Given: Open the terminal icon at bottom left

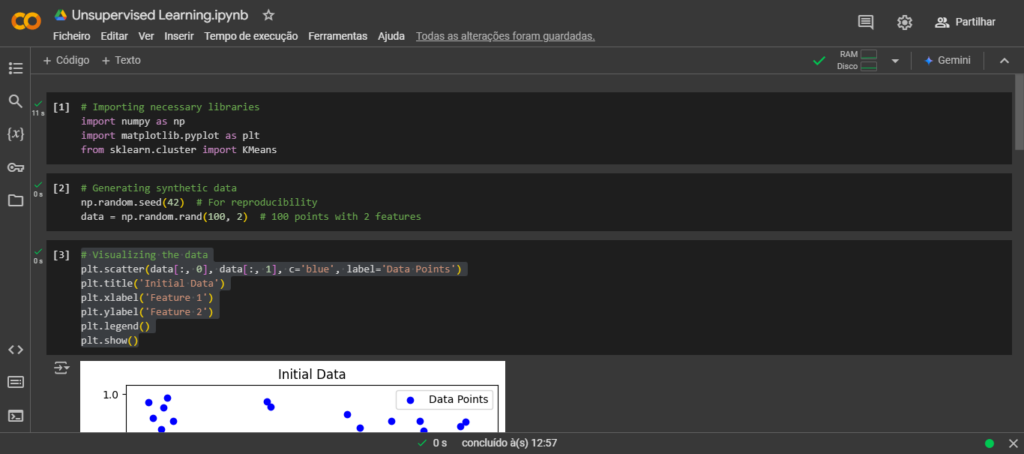Looking at the screenshot, I should coord(15,415).
